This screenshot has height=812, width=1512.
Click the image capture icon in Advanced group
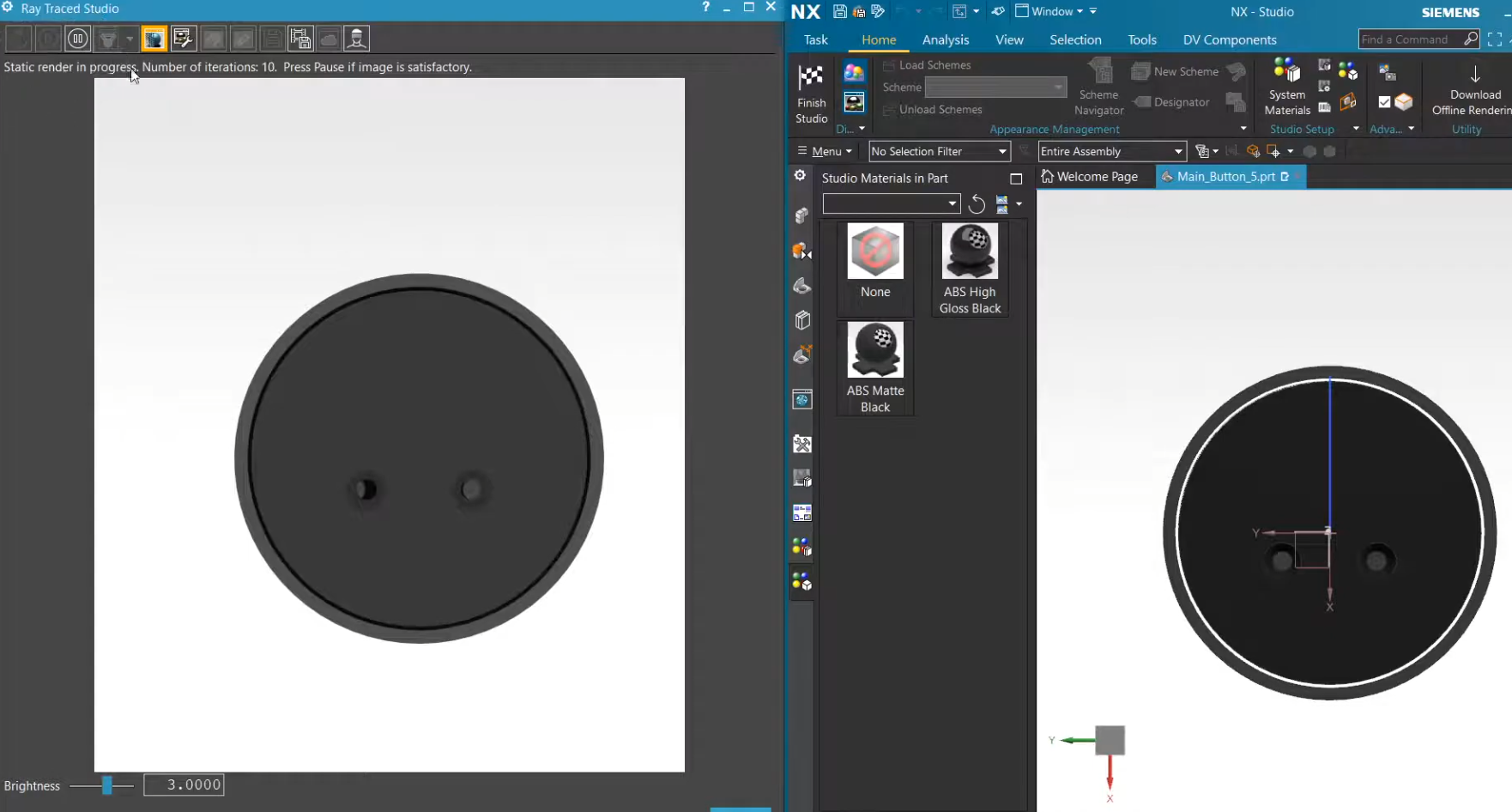click(1387, 72)
